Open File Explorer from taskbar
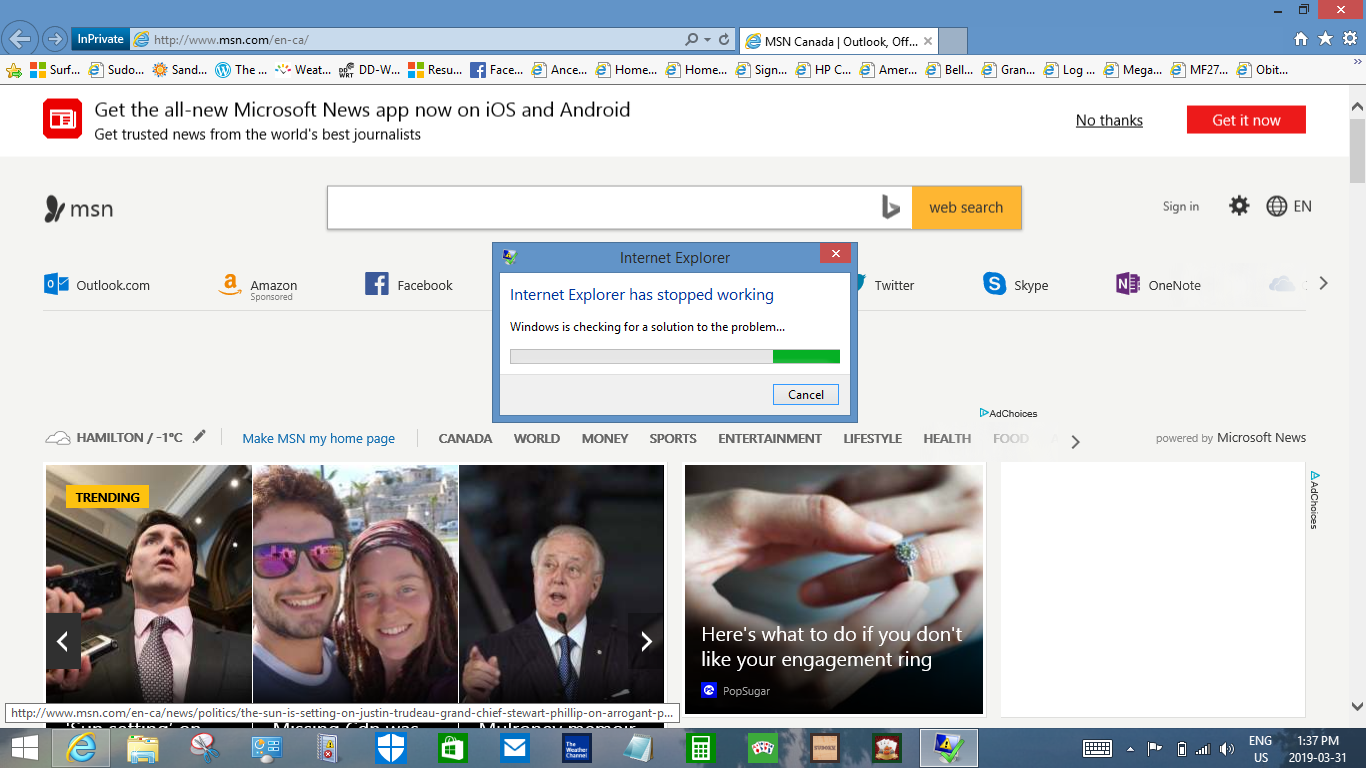The image size is (1366, 768). [143, 748]
